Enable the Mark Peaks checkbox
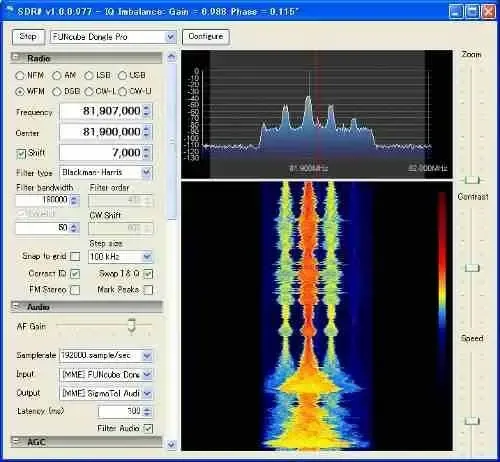The height and width of the screenshot is (462, 500). coord(148,290)
